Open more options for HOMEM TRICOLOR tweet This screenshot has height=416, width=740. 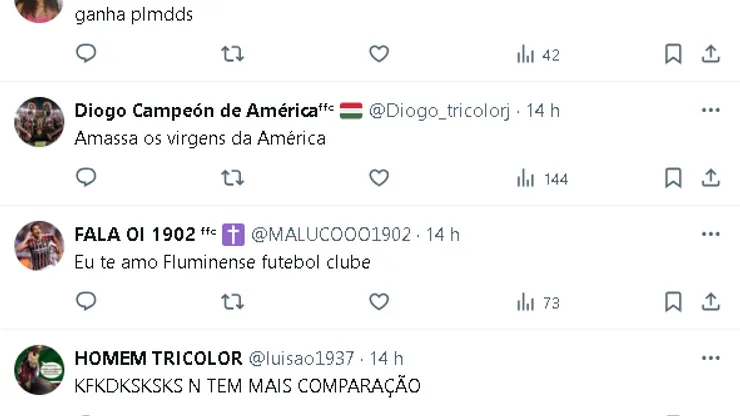[x=710, y=358]
